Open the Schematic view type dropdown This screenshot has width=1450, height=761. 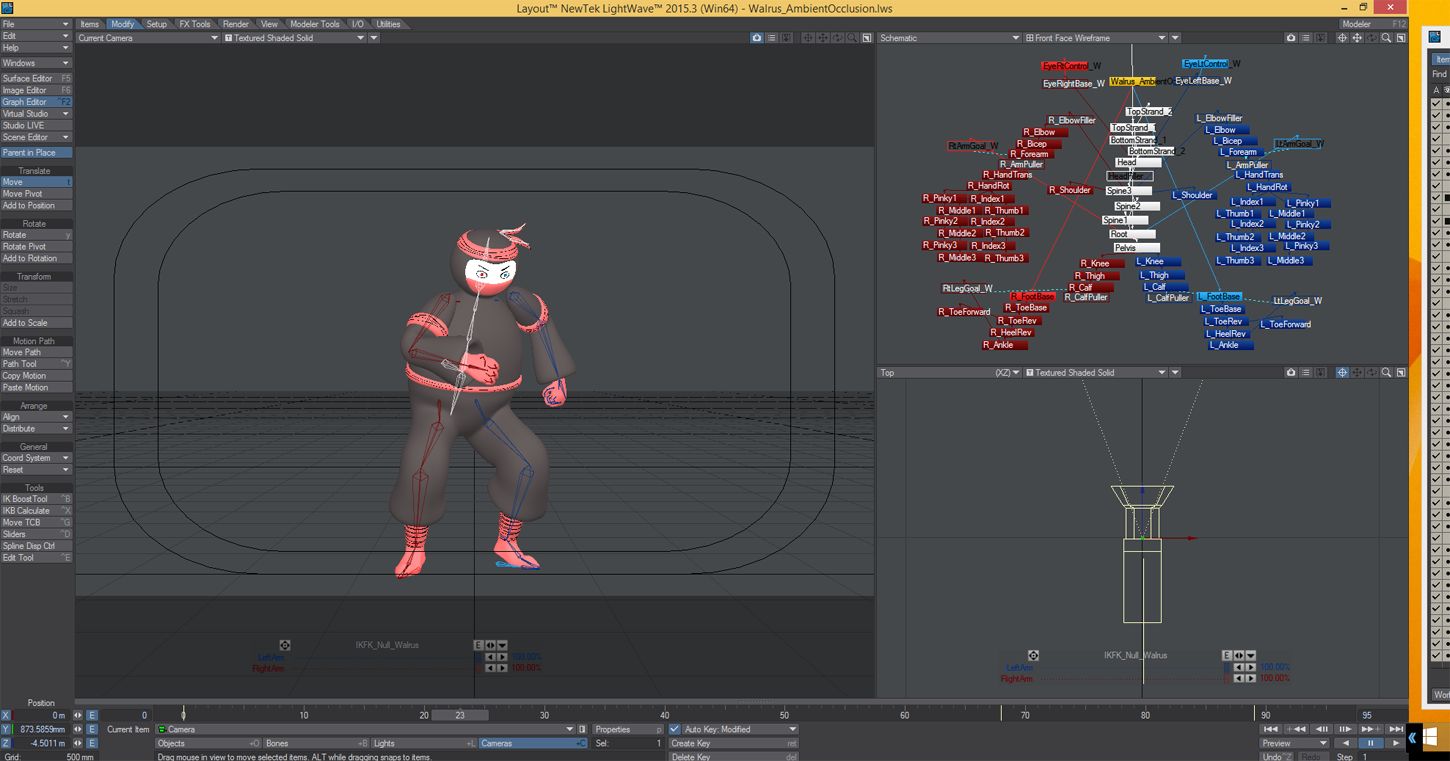tap(949, 38)
